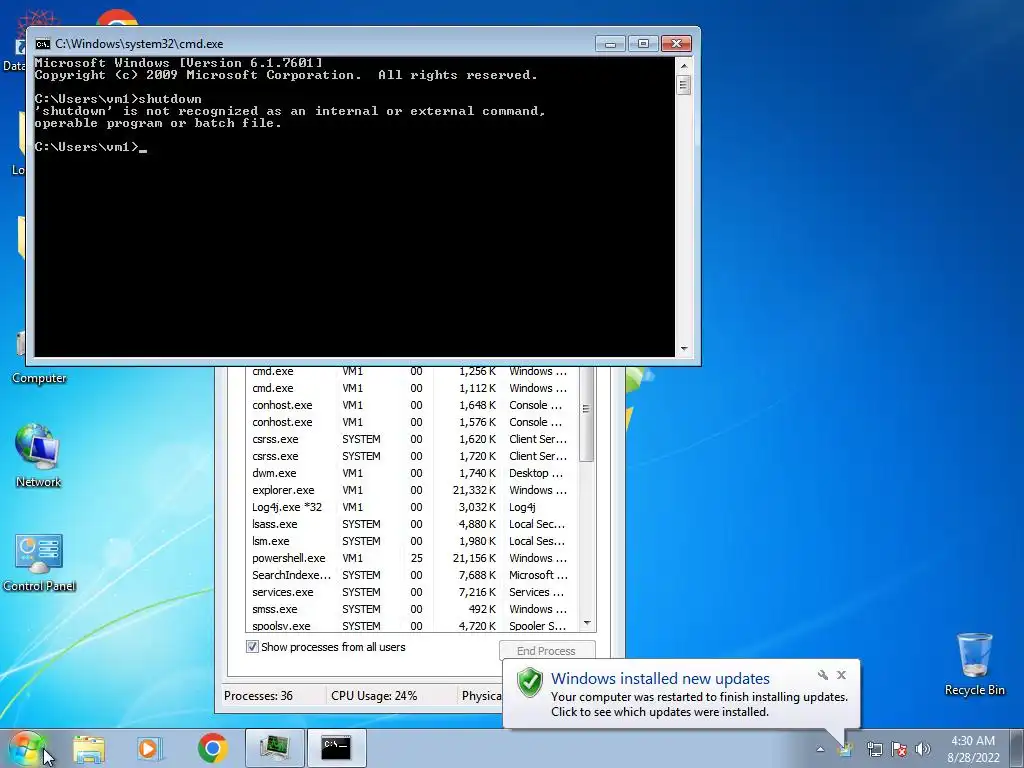Click the Processes: 36 status entry
Viewport: 1024px width, 768px height.
[259, 696]
